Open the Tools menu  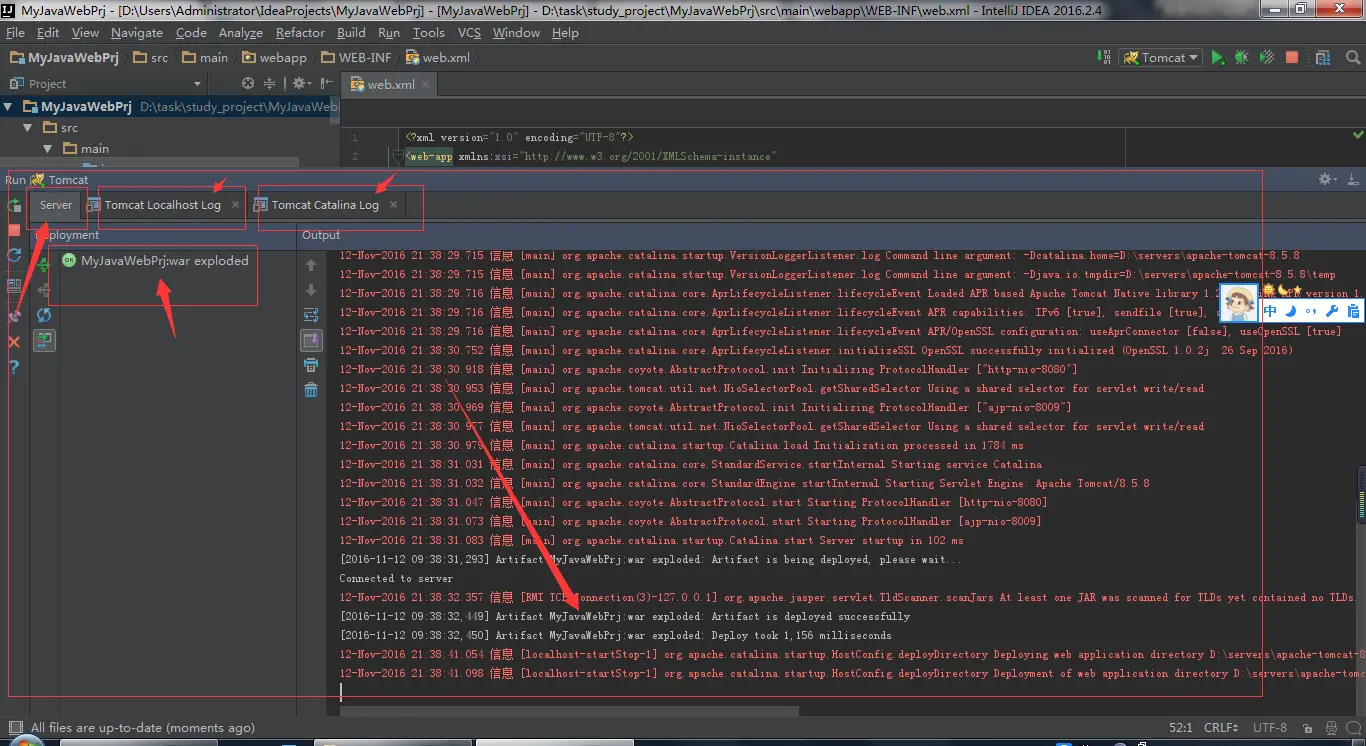point(429,33)
